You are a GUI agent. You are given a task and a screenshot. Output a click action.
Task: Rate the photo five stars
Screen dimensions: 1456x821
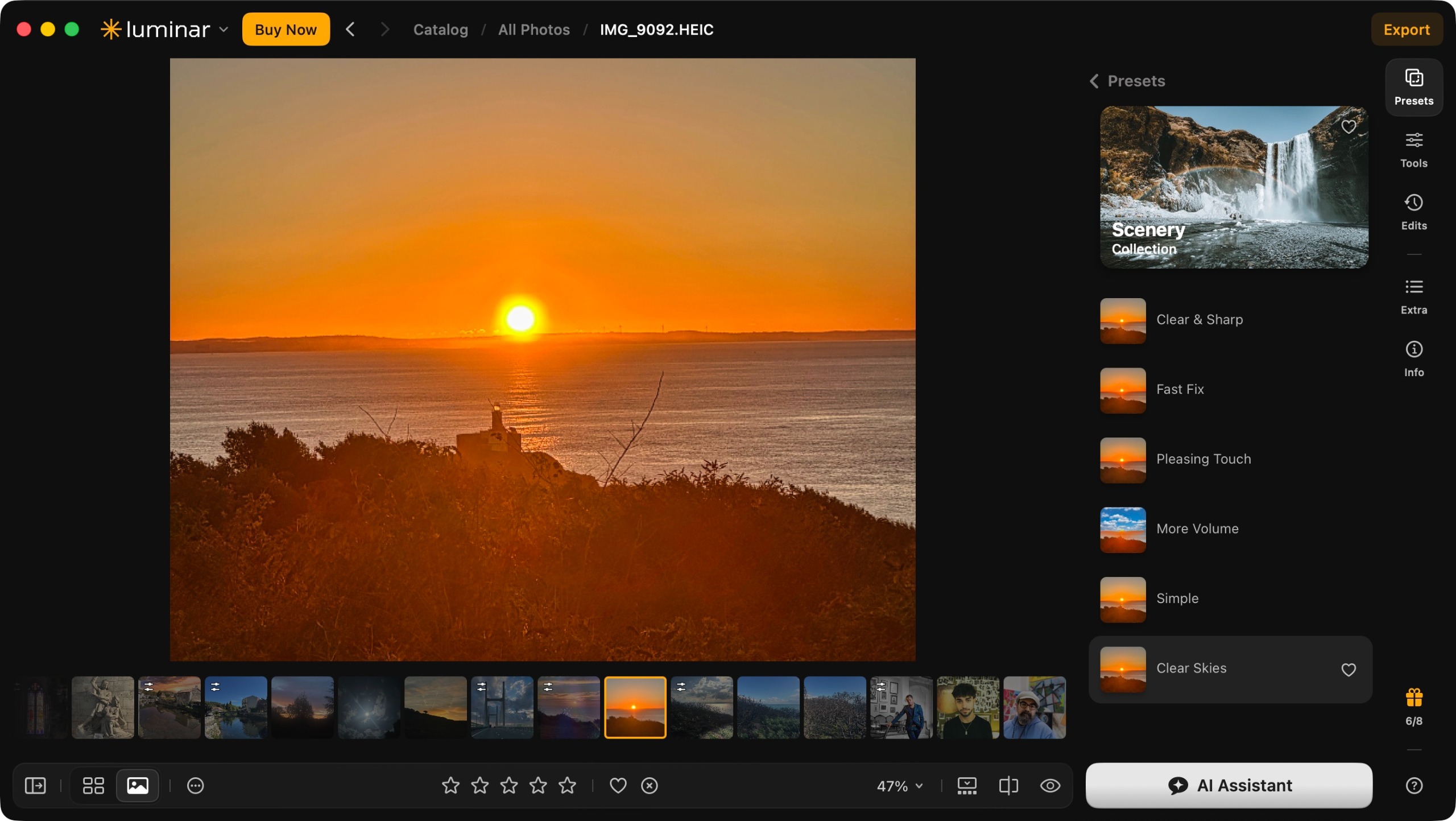click(567, 785)
